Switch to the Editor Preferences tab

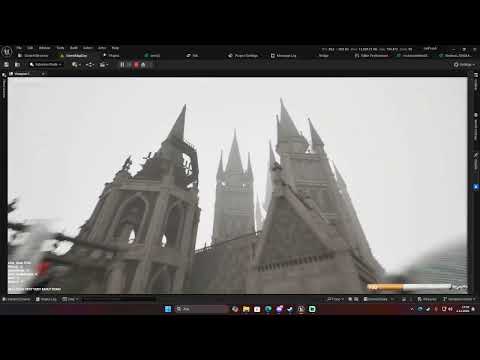[x=372, y=56]
